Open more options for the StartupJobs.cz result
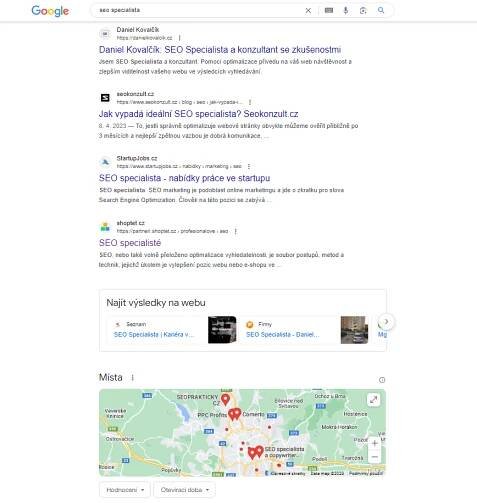This screenshot has width=477, height=503. [249, 166]
